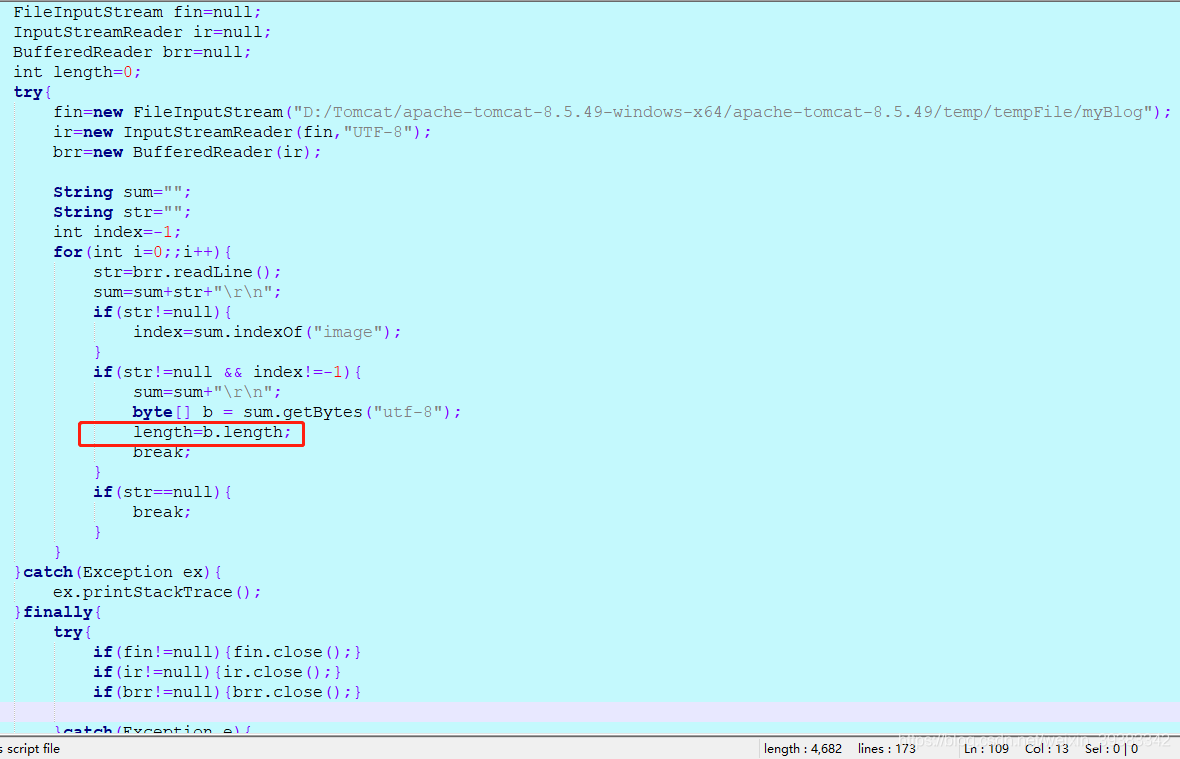Click the 'if(str==null){' line

(163, 492)
